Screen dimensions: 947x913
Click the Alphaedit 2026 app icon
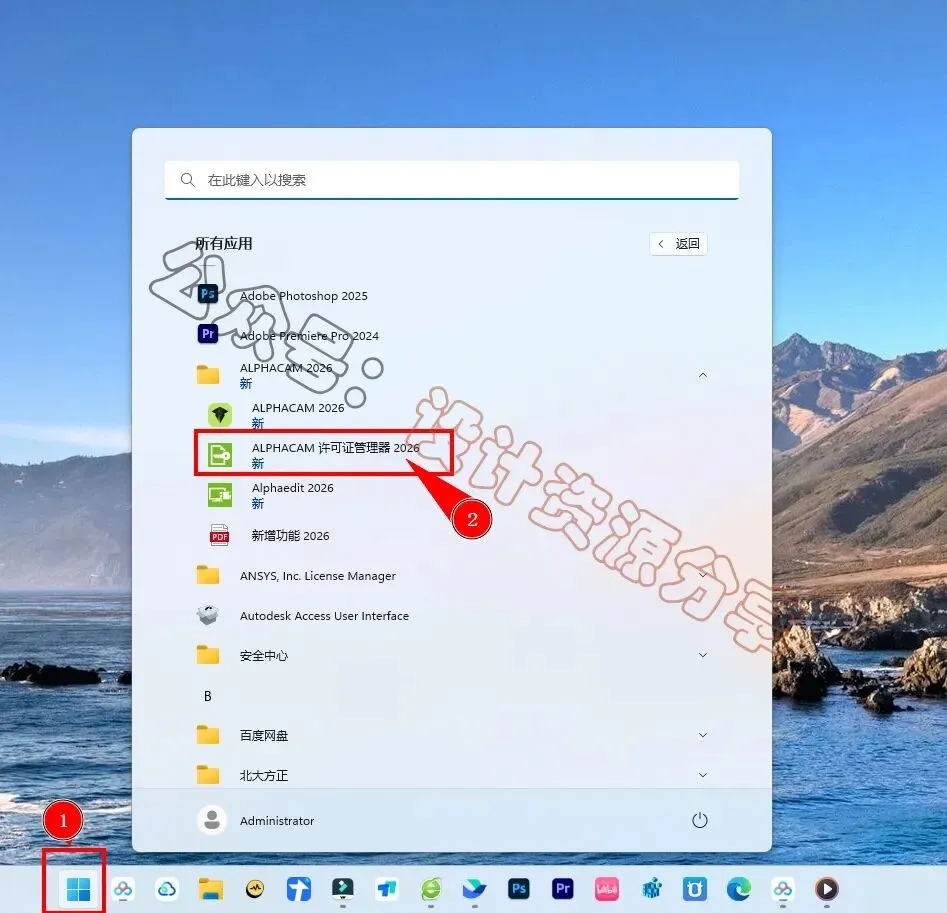point(220,495)
